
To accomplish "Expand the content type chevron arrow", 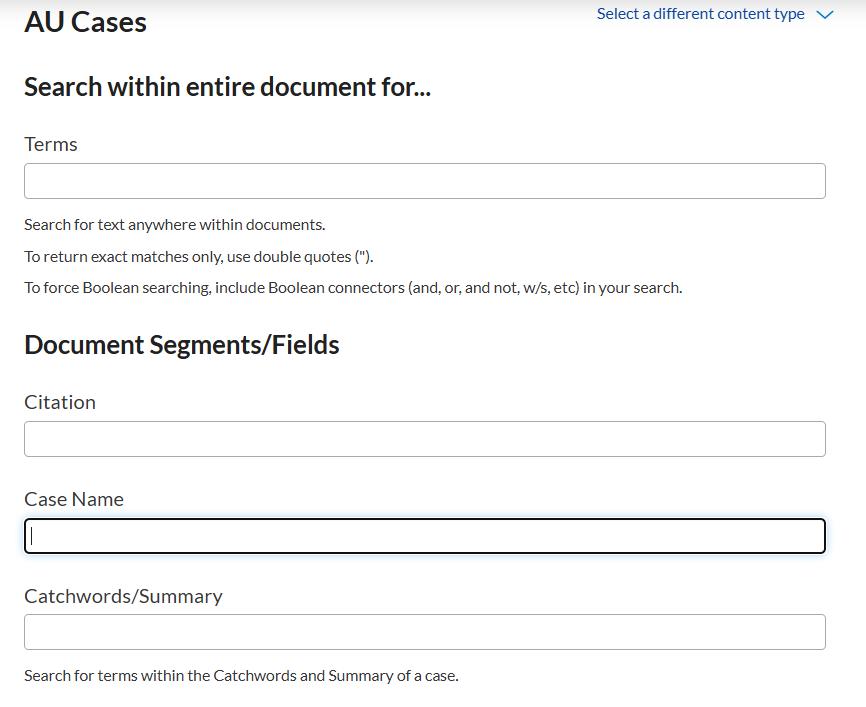I will (x=825, y=15).
